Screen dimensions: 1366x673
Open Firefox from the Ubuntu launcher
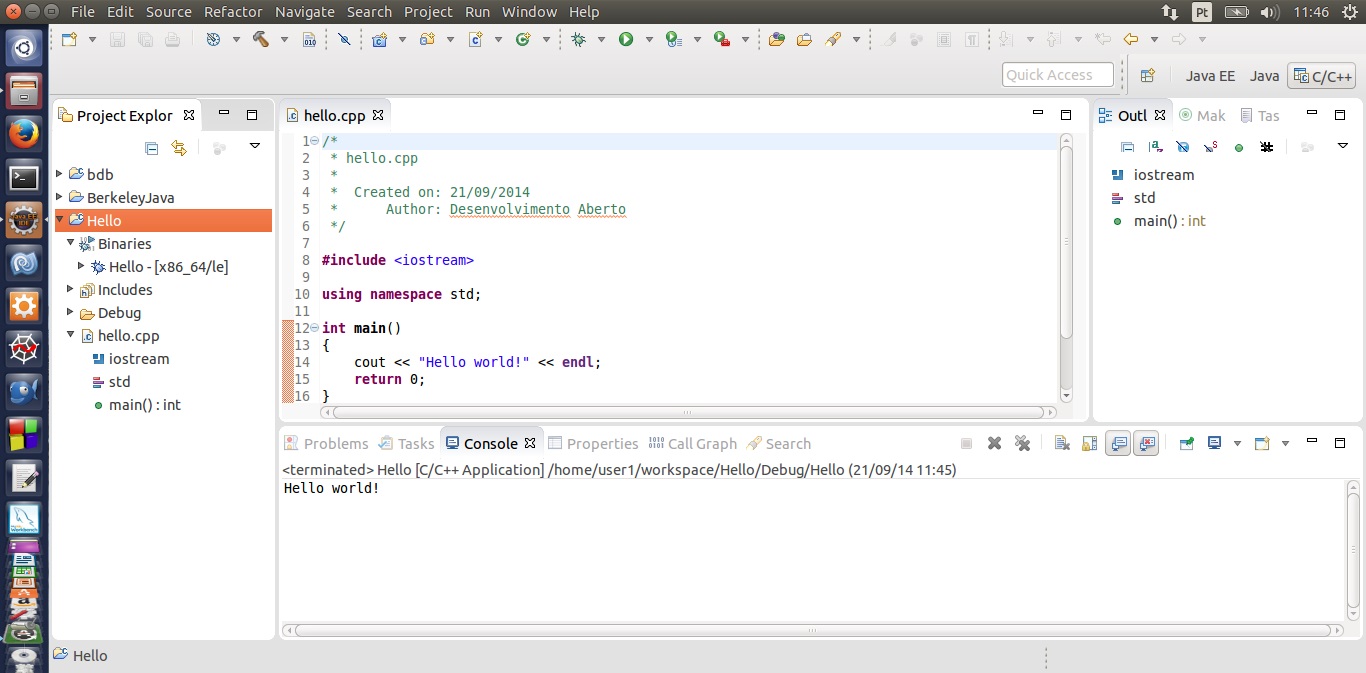coord(24,133)
